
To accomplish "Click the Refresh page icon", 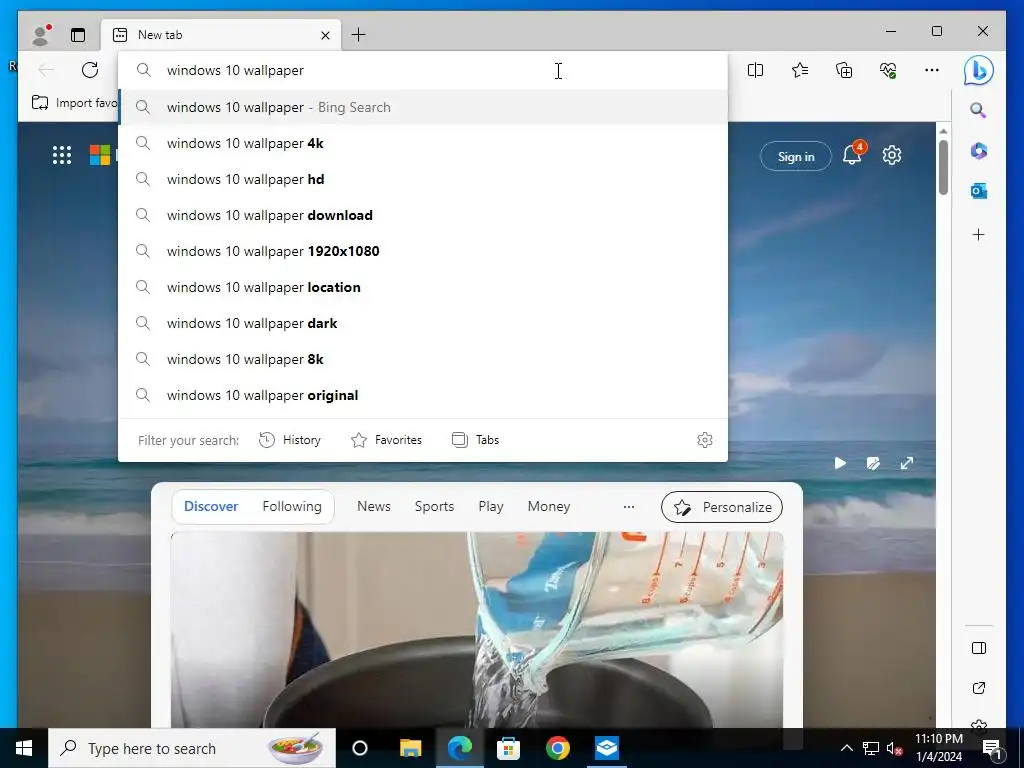I will pos(90,70).
